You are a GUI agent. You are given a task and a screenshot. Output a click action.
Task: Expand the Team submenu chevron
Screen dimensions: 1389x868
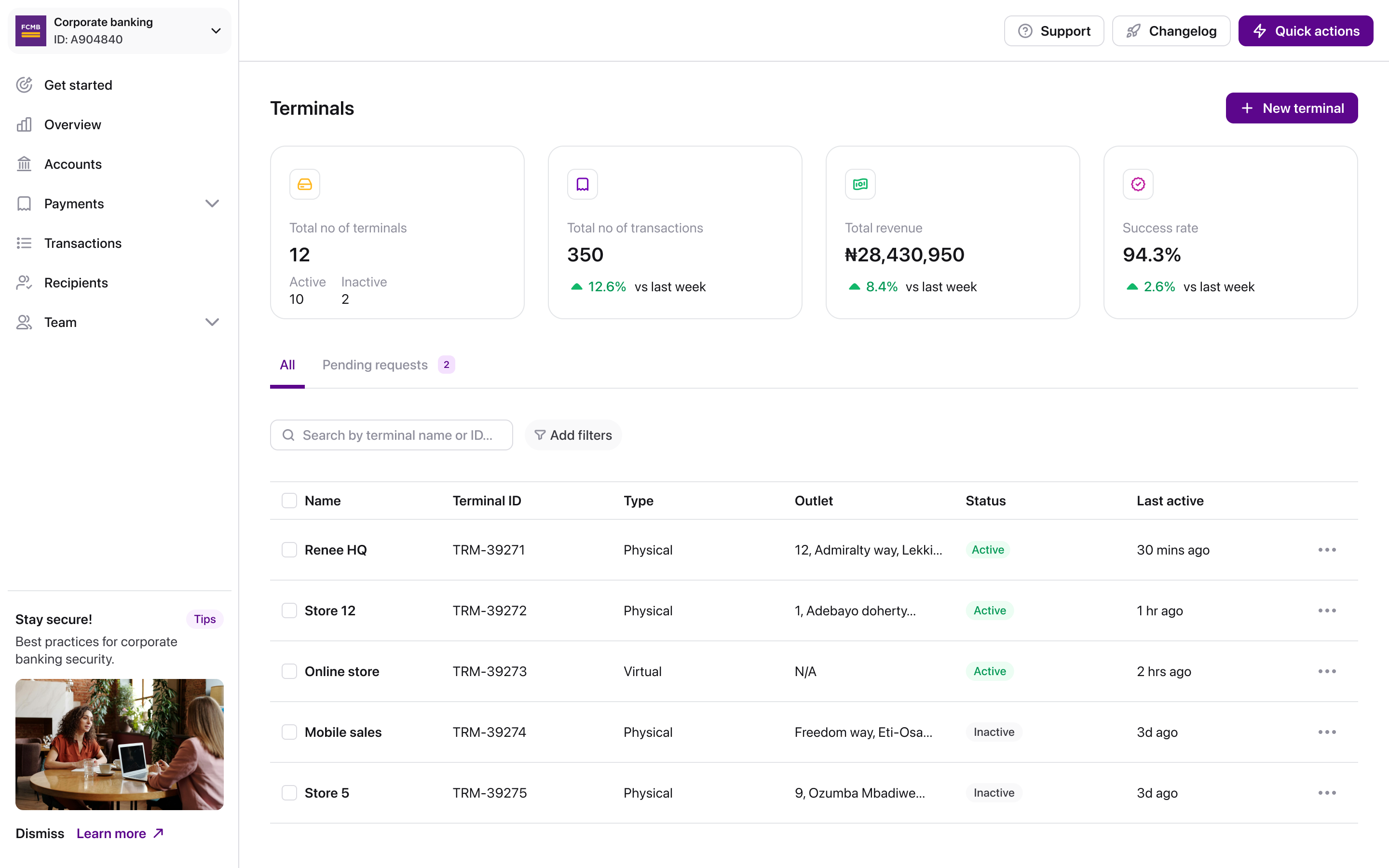click(212, 323)
